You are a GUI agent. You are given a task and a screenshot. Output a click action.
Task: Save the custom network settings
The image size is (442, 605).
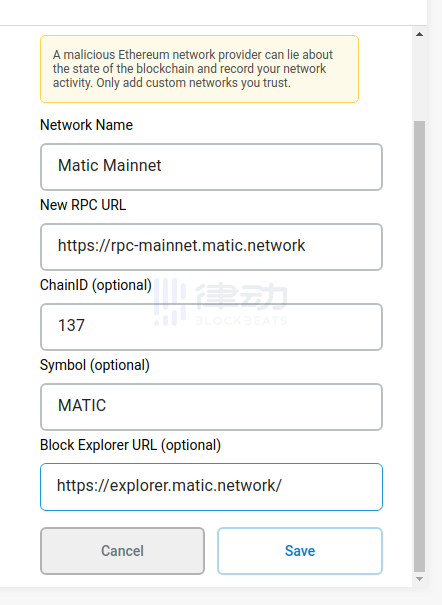click(x=300, y=551)
